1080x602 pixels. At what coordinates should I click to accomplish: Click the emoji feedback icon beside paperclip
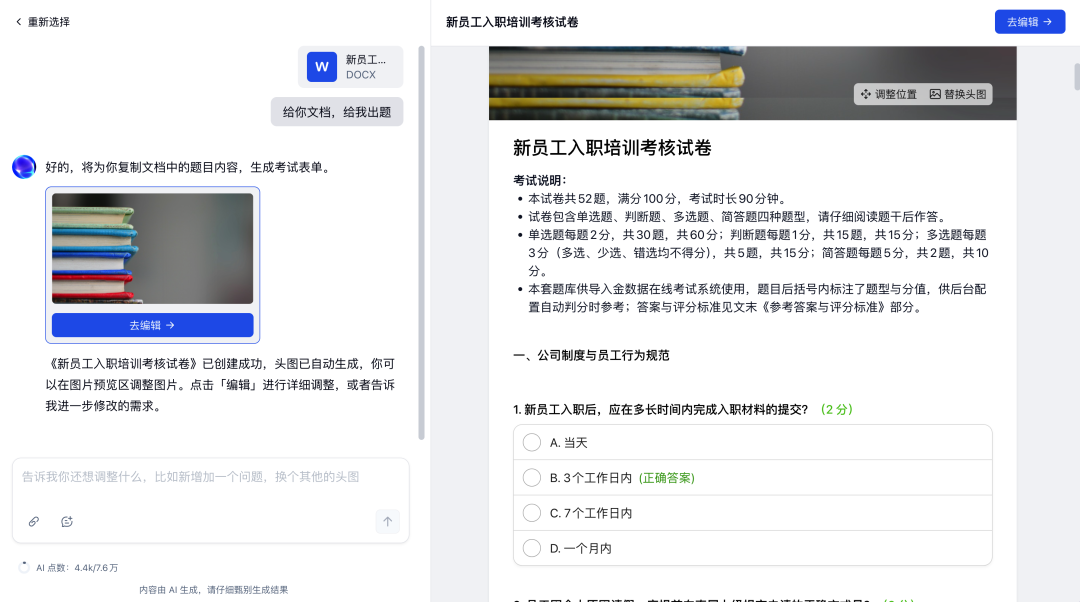(x=67, y=521)
